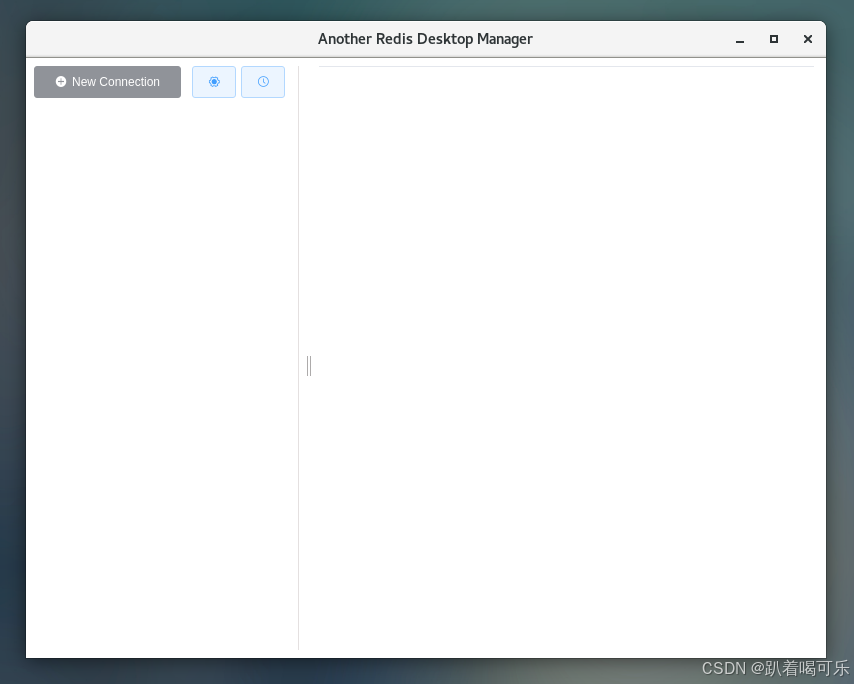The width and height of the screenshot is (854, 684).
Task: Maximize the Another Redis Desktop Manager window
Action: click(x=773, y=39)
